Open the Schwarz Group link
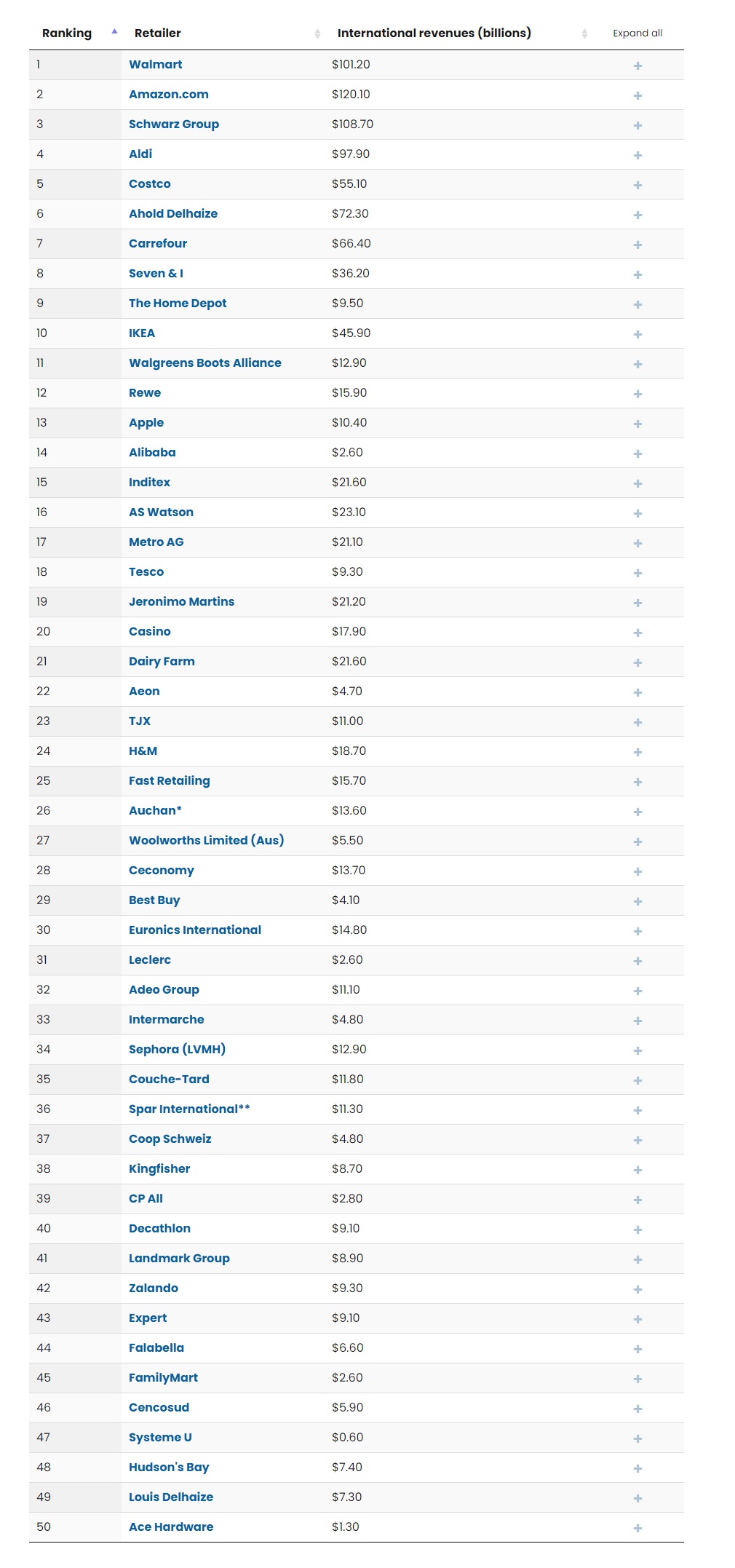Image resolution: width=735 pixels, height=1568 pixels. [x=174, y=124]
